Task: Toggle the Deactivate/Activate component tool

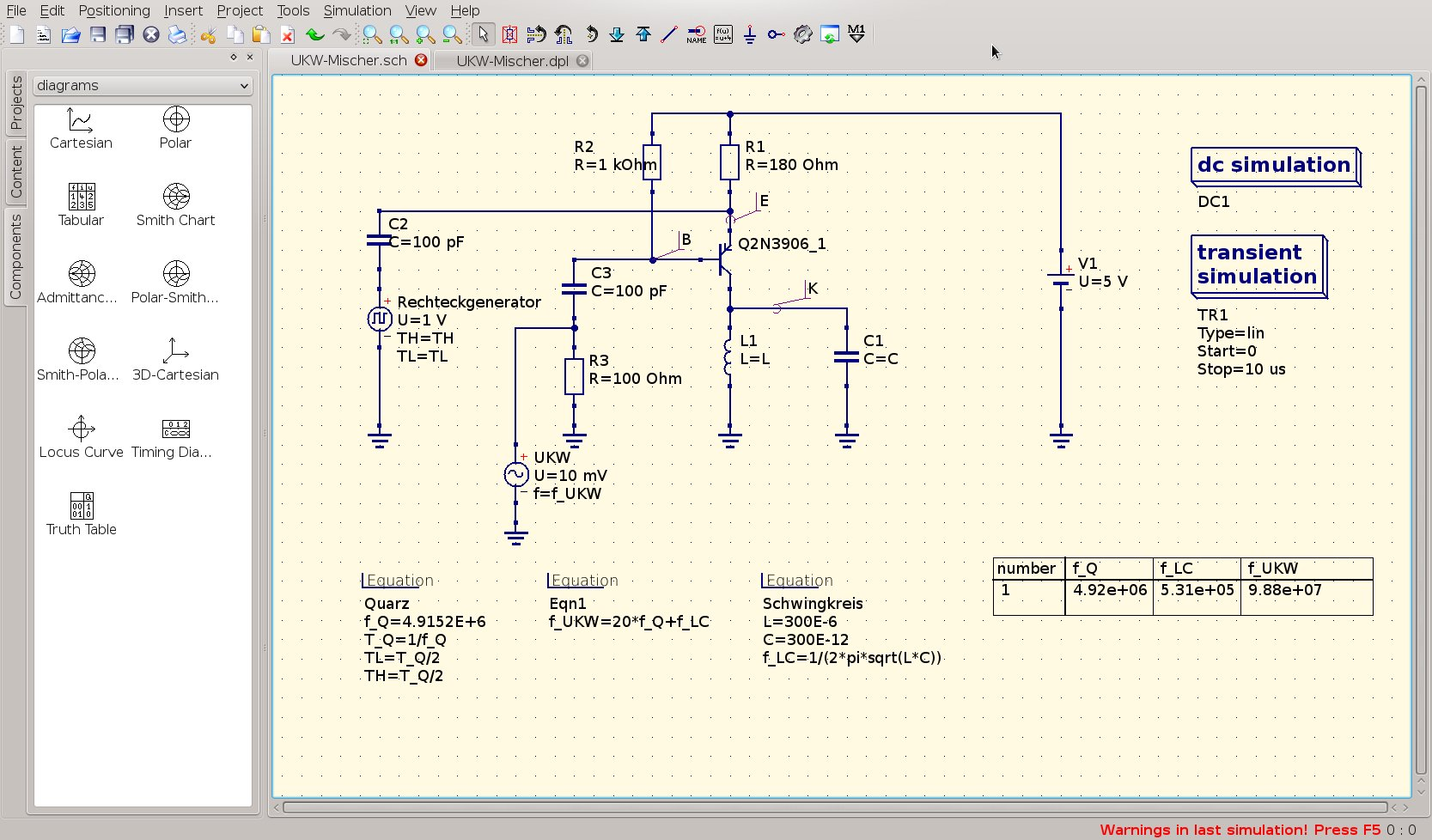Action: (509, 34)
